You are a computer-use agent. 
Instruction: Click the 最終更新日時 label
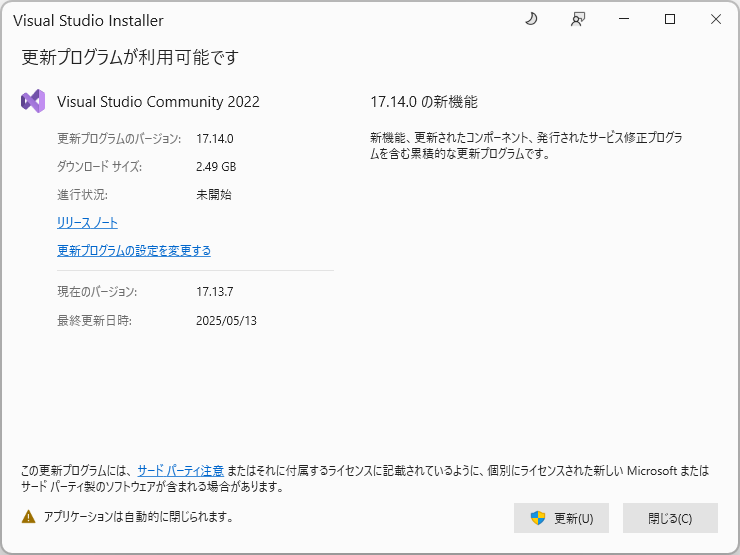(x=94, y=320)
